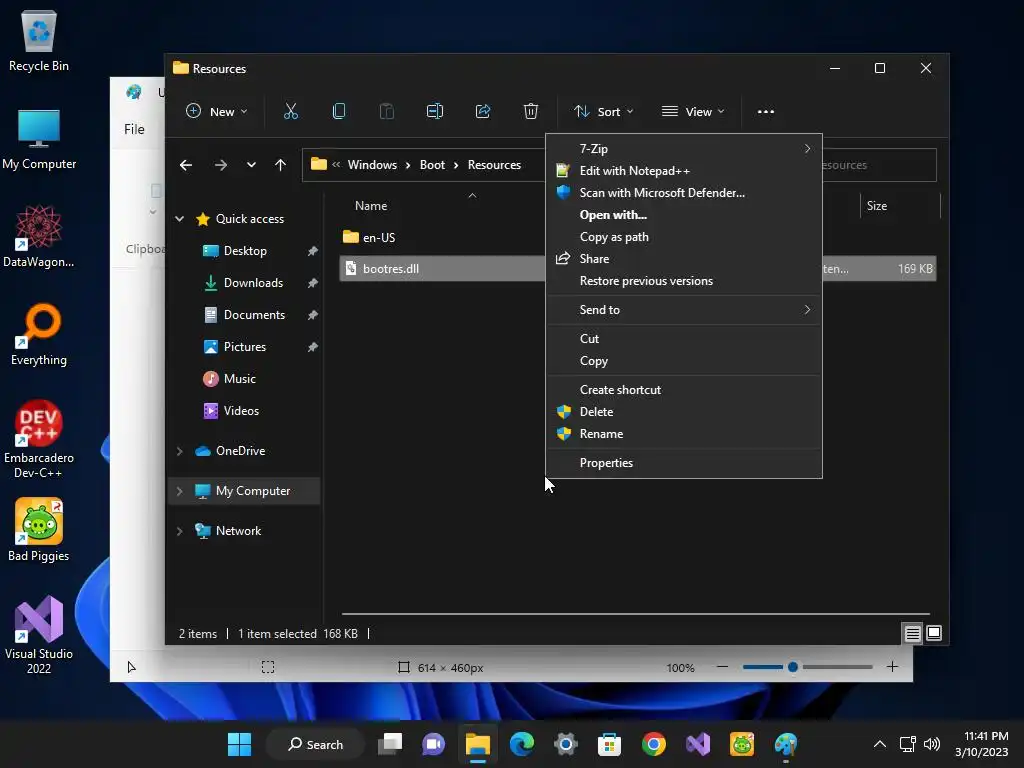Select Embarcadero Dev-C++ desktop shortcut
Viewport: 1024px width, 768px height.
(x=39, y=439)
